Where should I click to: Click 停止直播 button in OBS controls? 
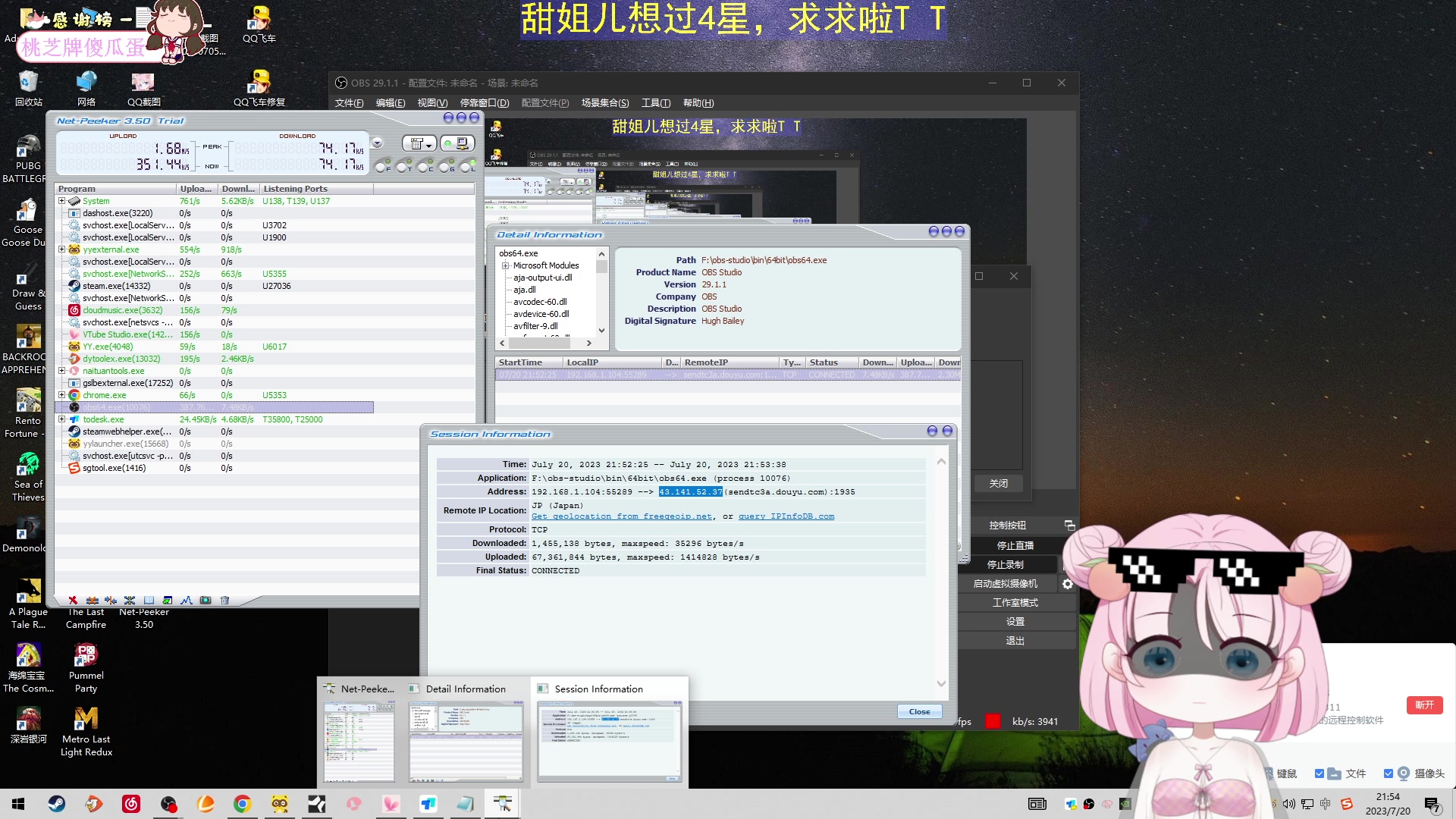click(1015, 546)
